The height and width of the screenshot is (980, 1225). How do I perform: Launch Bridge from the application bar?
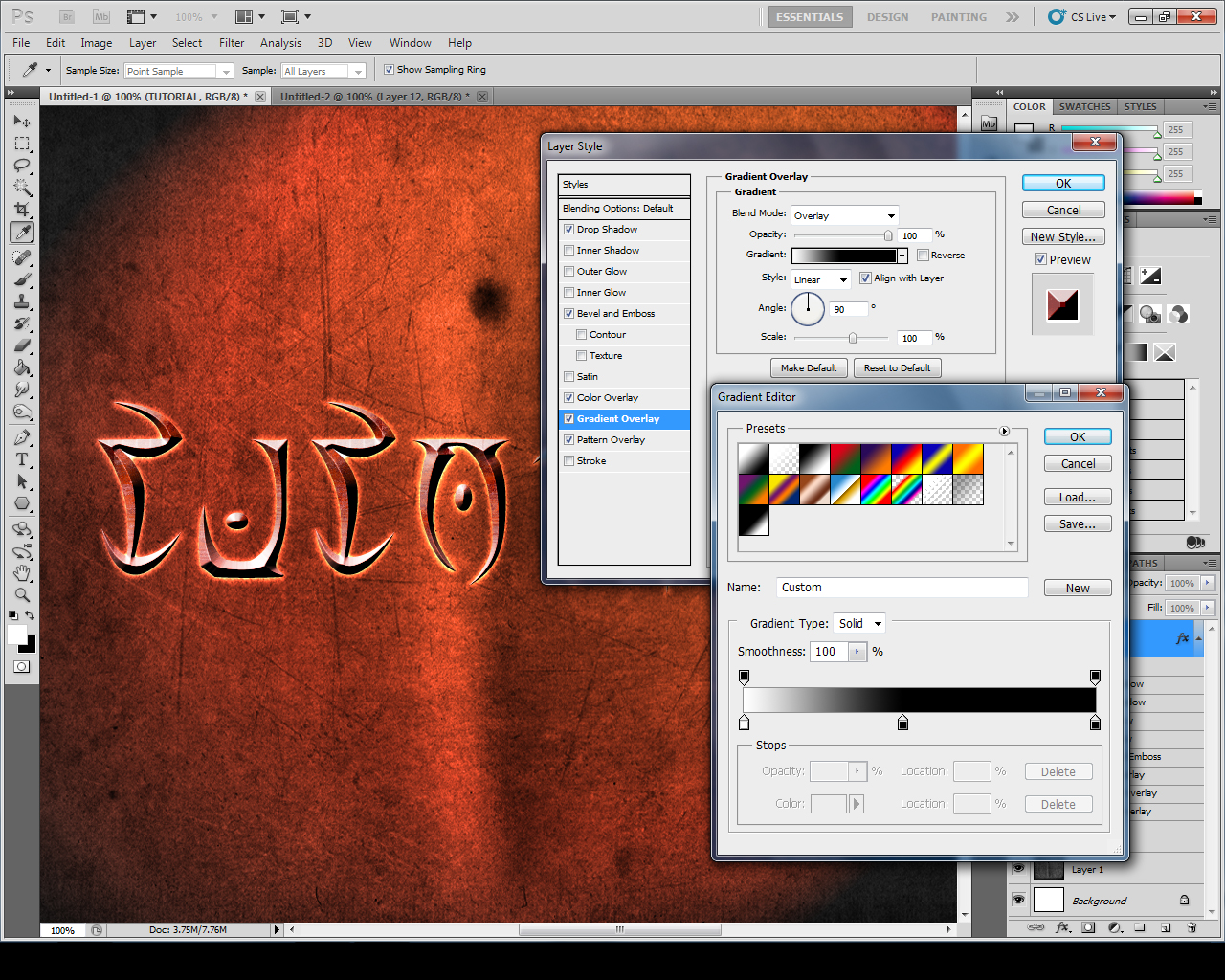tap(66, 16)
